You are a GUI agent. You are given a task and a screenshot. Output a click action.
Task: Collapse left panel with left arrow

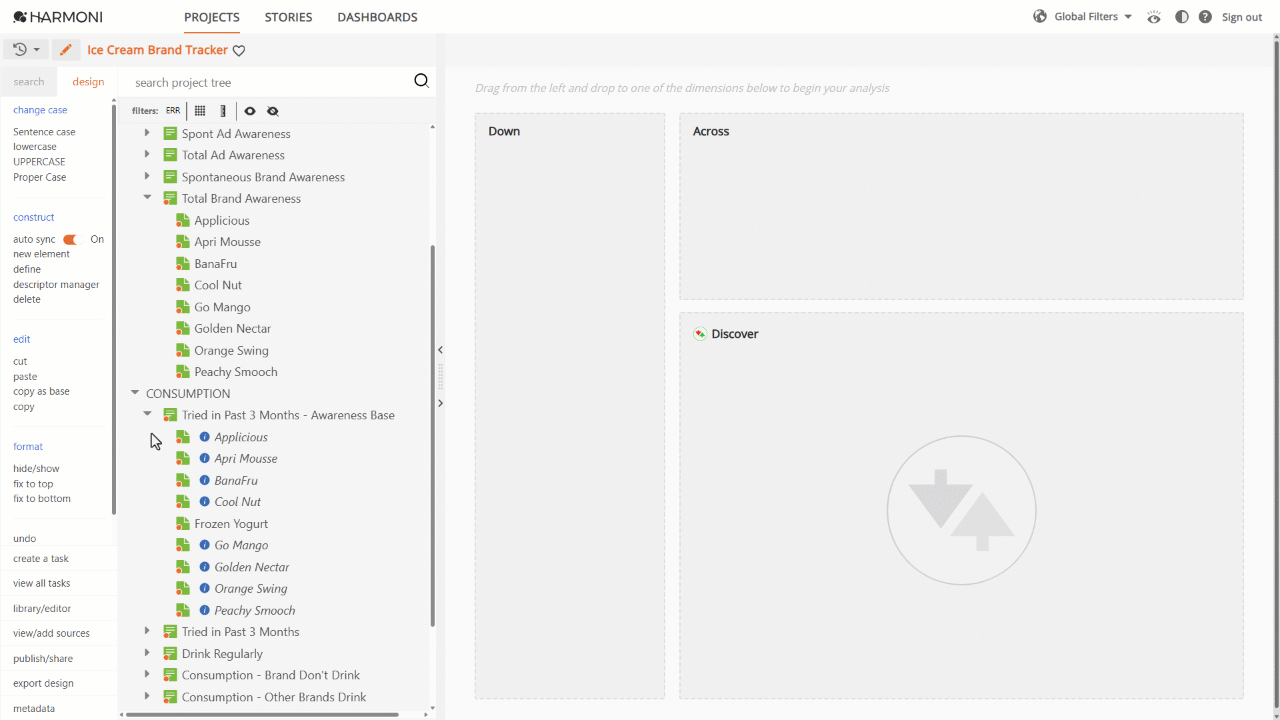[x=440, y=350]
